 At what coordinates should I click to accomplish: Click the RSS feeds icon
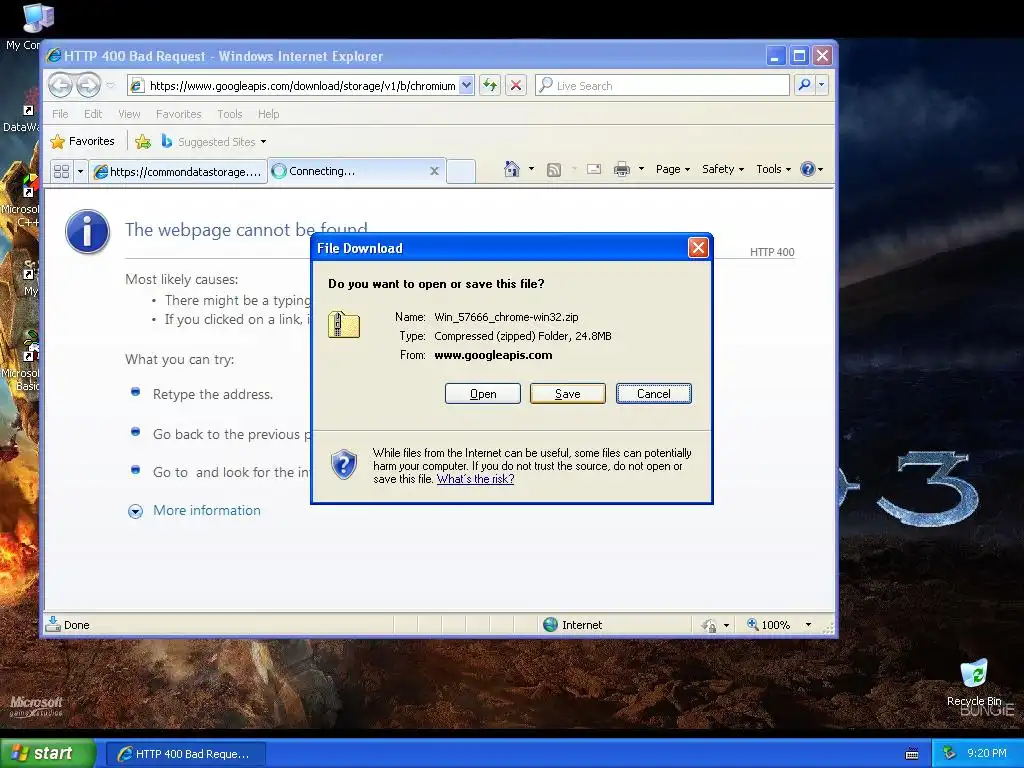pyautogui.click(x=554, y=170)
